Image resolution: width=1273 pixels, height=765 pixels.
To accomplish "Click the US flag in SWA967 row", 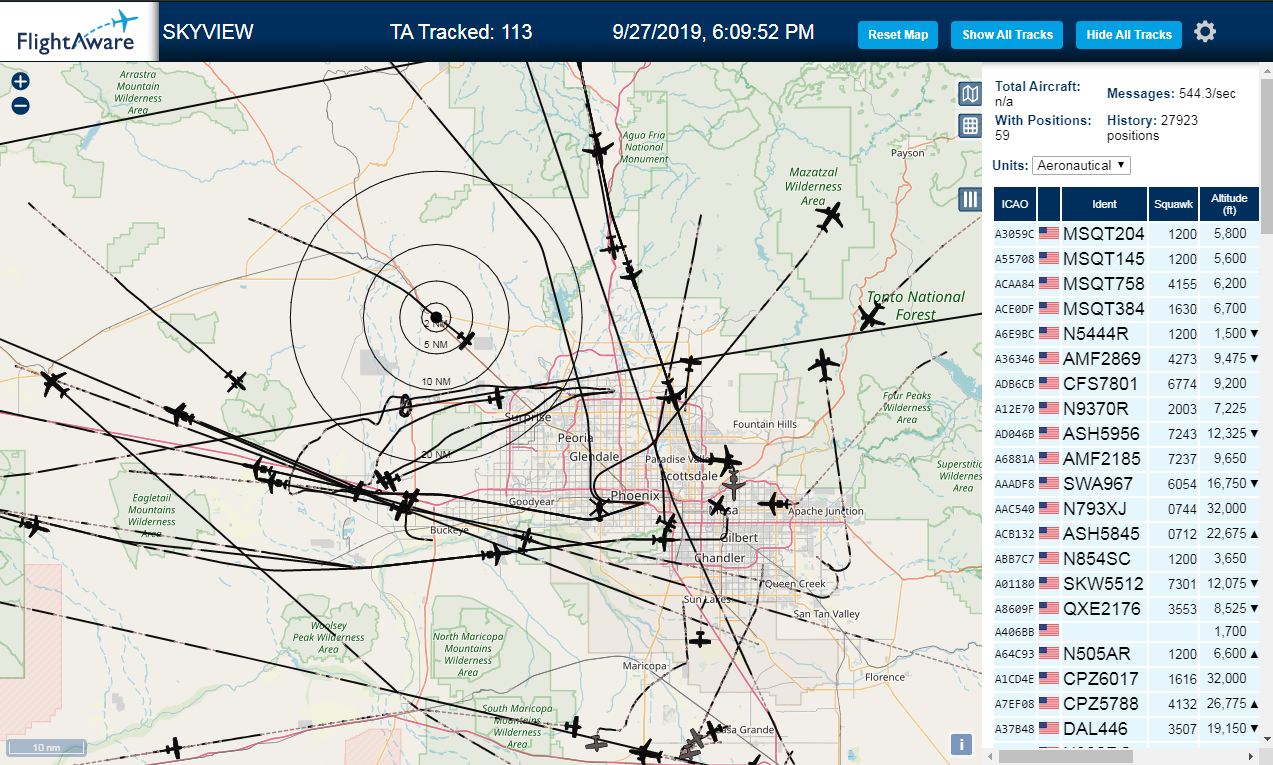I will pos(1049,484).
